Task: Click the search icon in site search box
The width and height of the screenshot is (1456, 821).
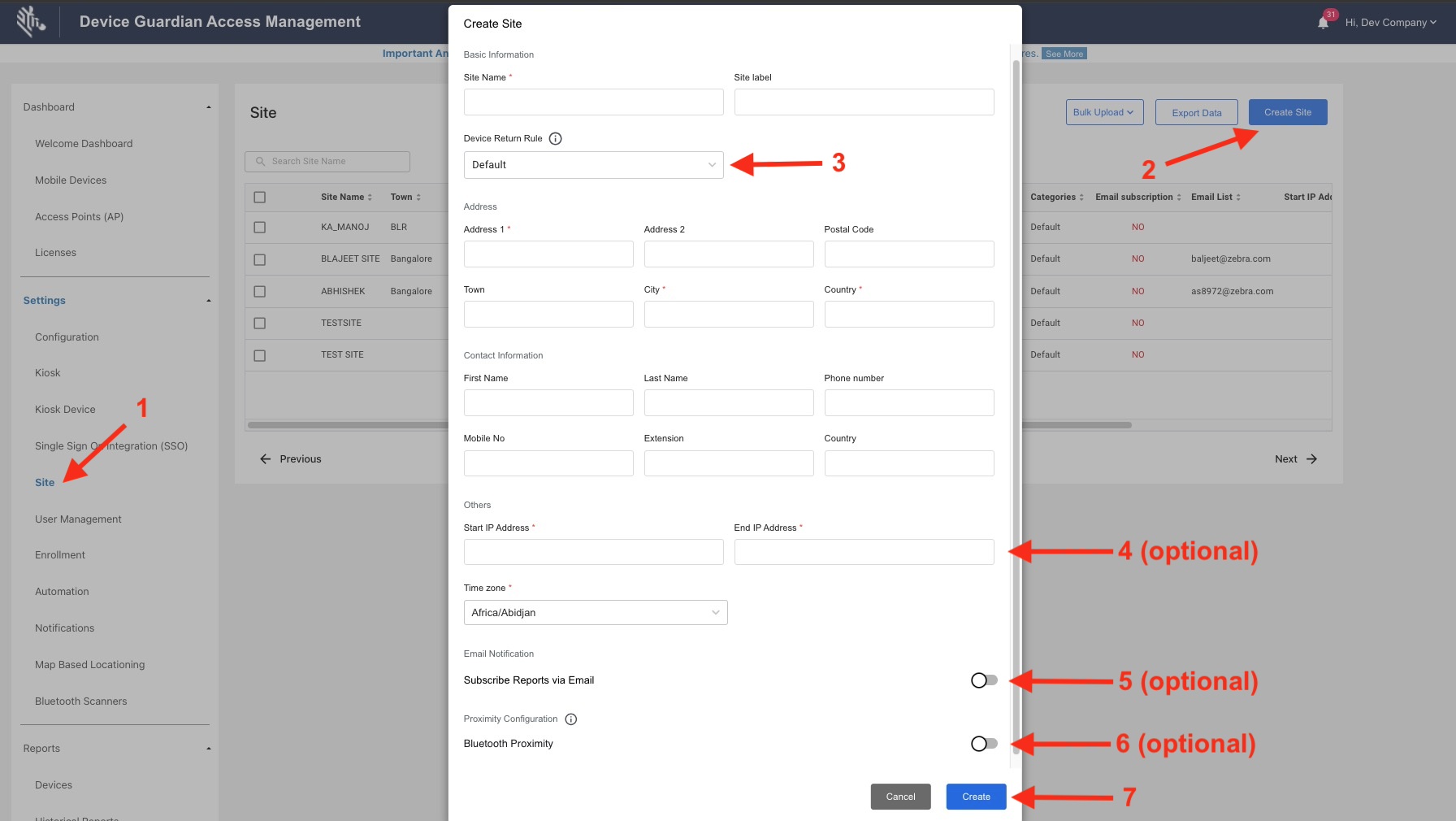Action: tap(261, 162)
